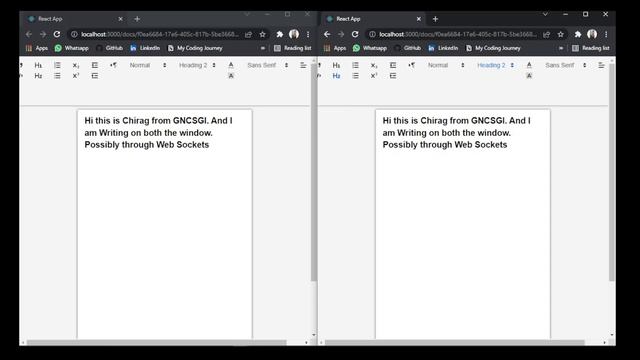Image resolution: width=640 pixels, height=360 pixels.
Task: Open Sans Serif font dropdown in left window
Action: (267, 65)
